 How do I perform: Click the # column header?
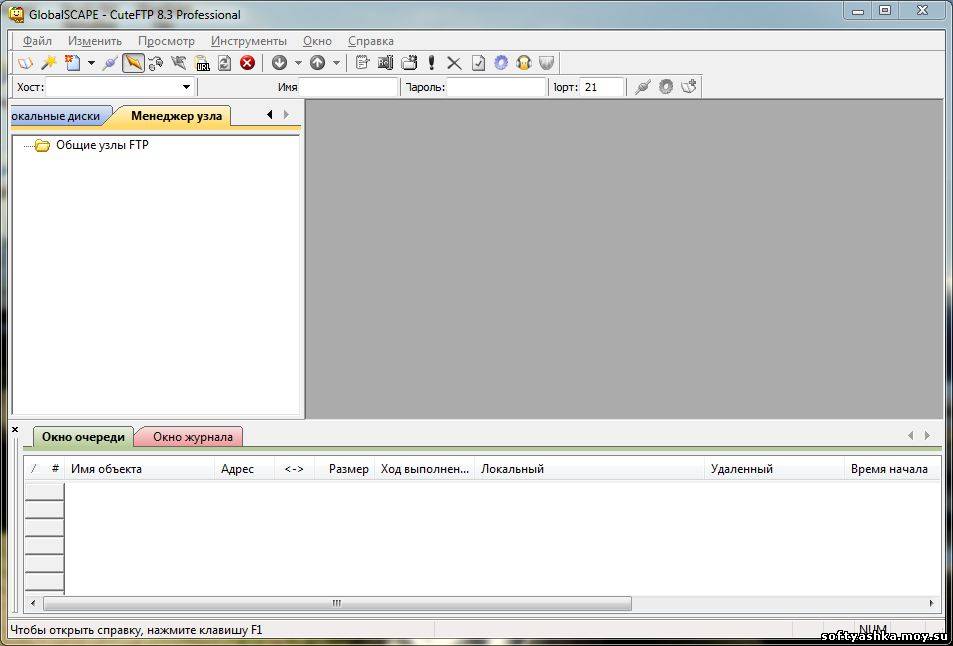[x=55, y=469]
